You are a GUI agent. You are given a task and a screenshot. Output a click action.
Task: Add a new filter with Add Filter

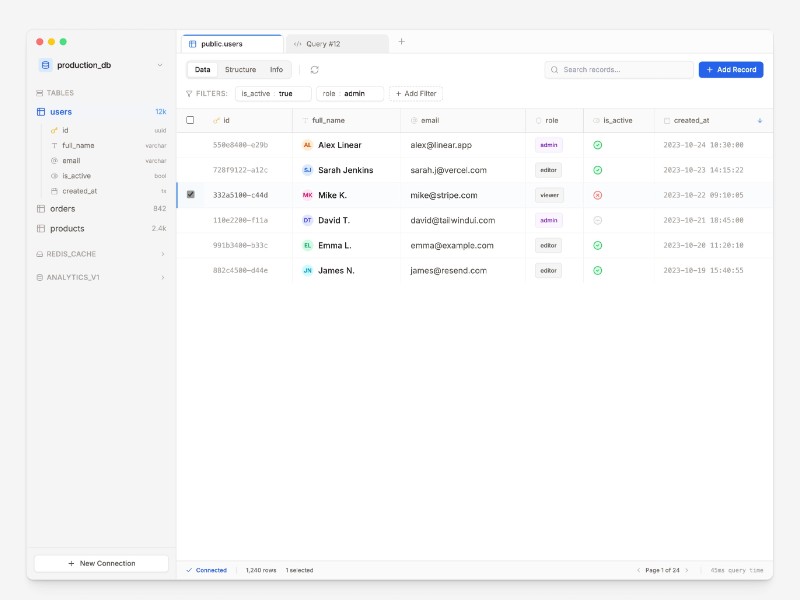pos(415,93)
